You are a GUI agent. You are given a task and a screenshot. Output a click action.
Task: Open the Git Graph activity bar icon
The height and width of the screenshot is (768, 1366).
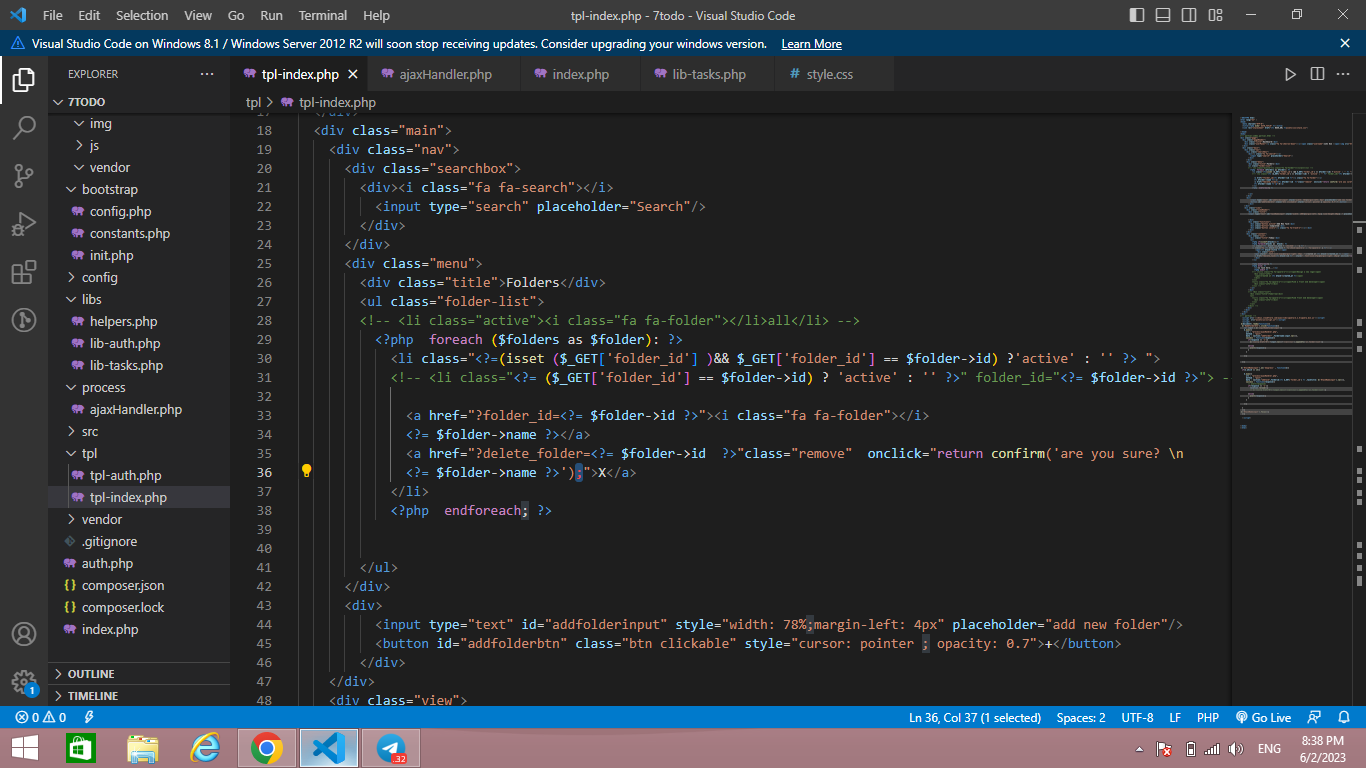click(24, 320)
